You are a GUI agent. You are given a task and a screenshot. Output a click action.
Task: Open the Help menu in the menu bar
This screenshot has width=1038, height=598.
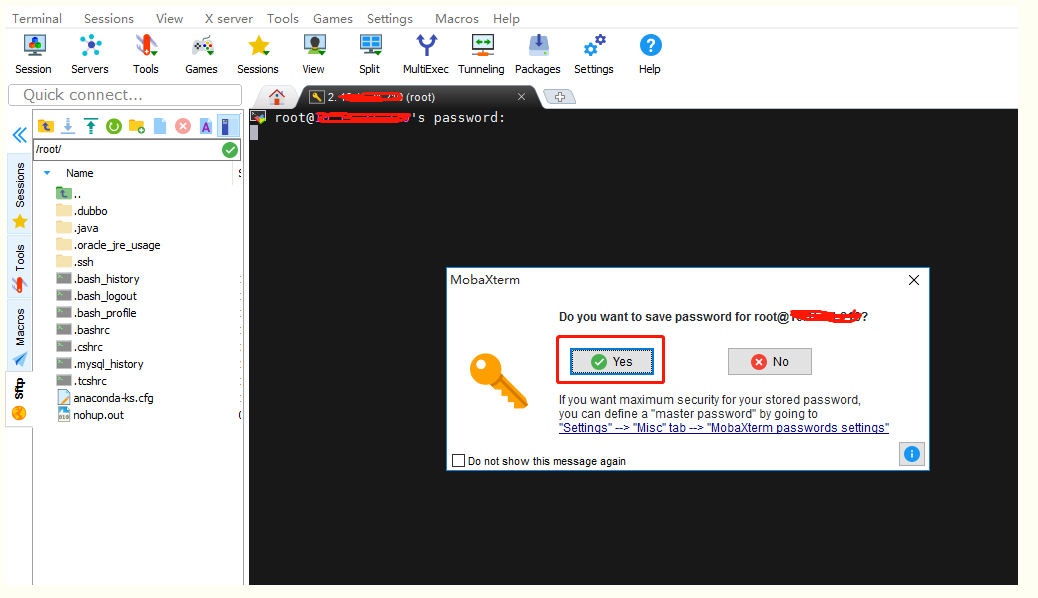[x=506, y=19]
